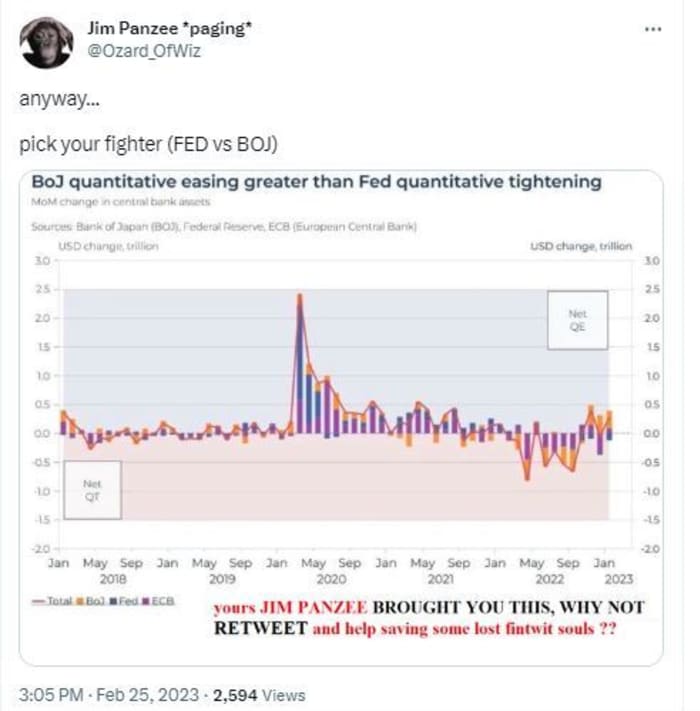
Task: Click the chart title about BoJ easing
Action: 316,181
